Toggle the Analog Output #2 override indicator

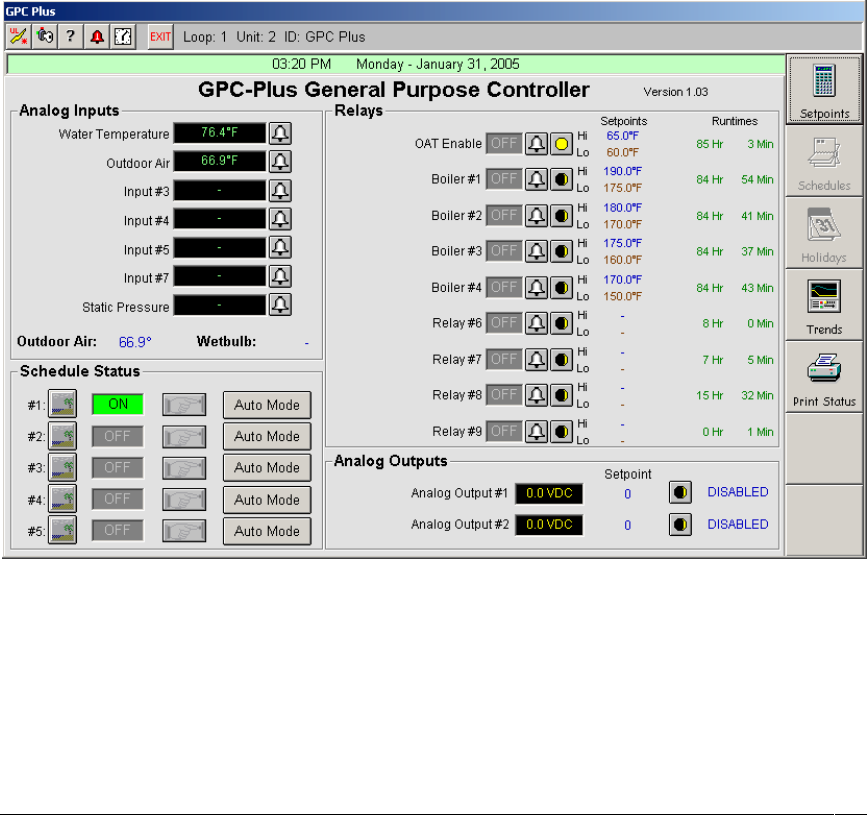pos(680,525)
